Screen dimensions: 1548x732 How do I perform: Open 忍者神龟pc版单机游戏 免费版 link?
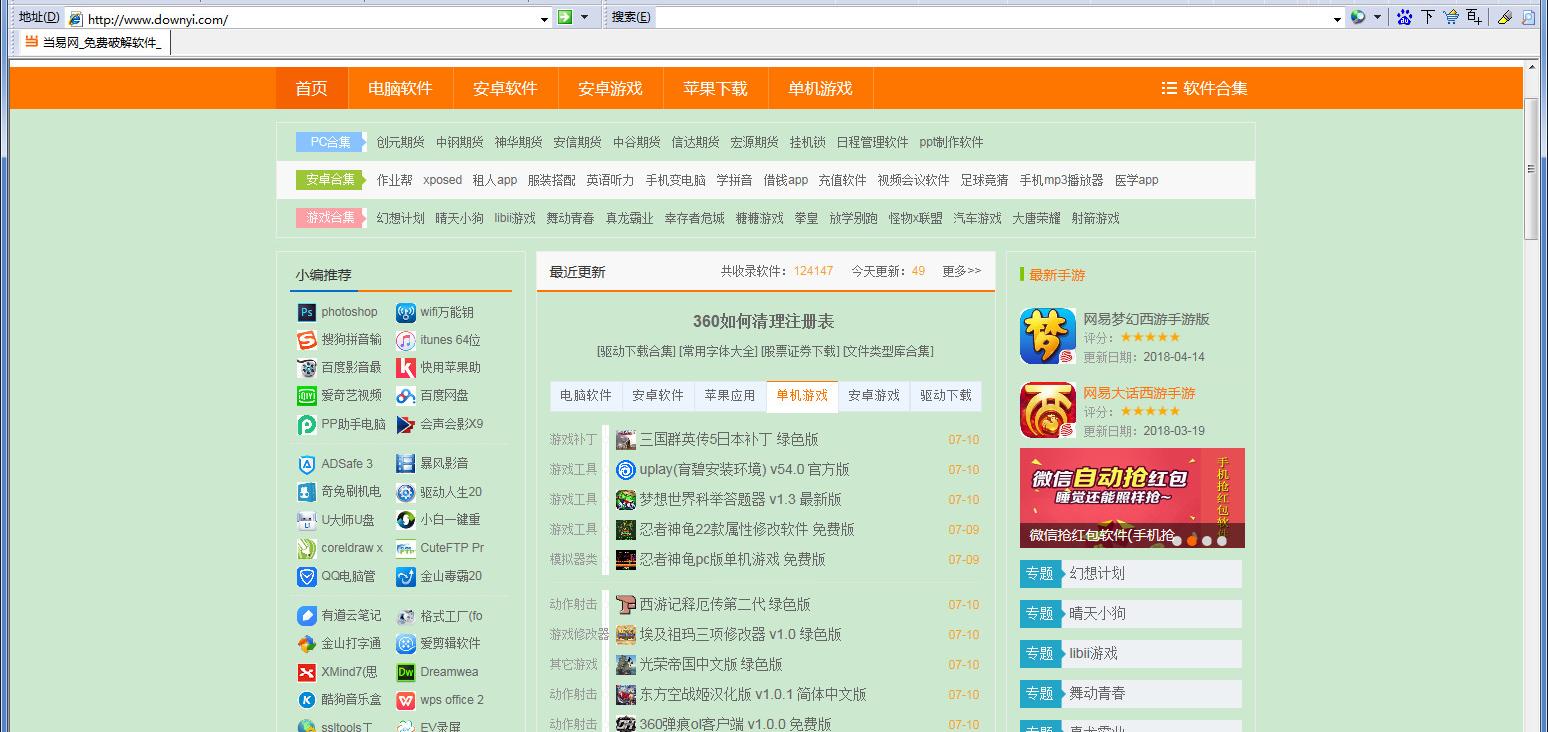pyautogui.click(x=732, y=560)
